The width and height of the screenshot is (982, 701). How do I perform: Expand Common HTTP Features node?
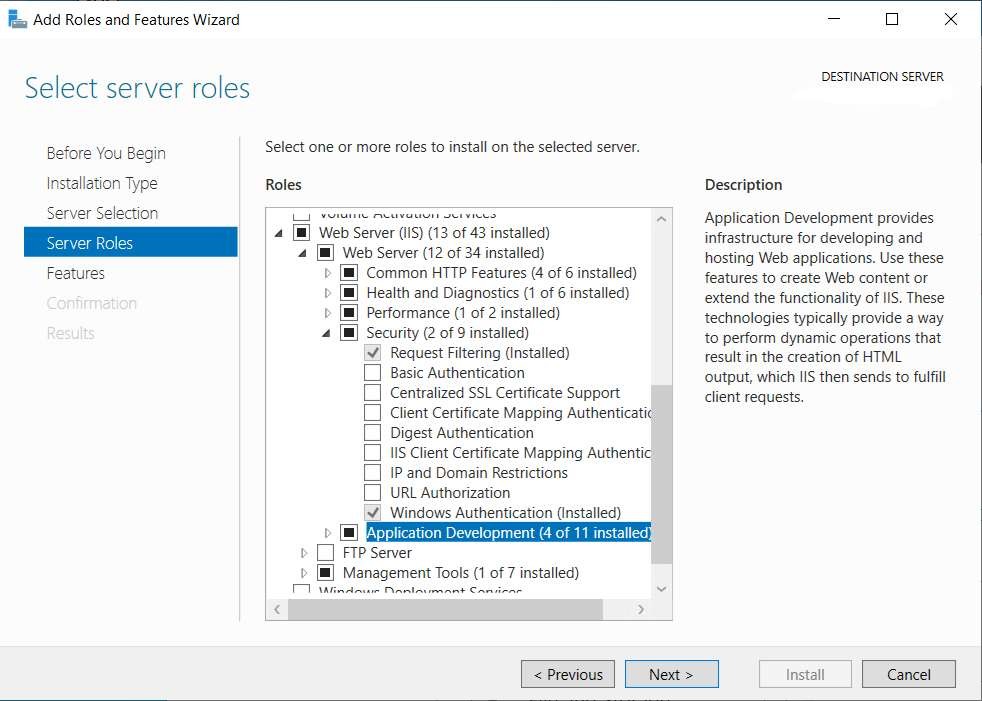click(x=327, y=273)
